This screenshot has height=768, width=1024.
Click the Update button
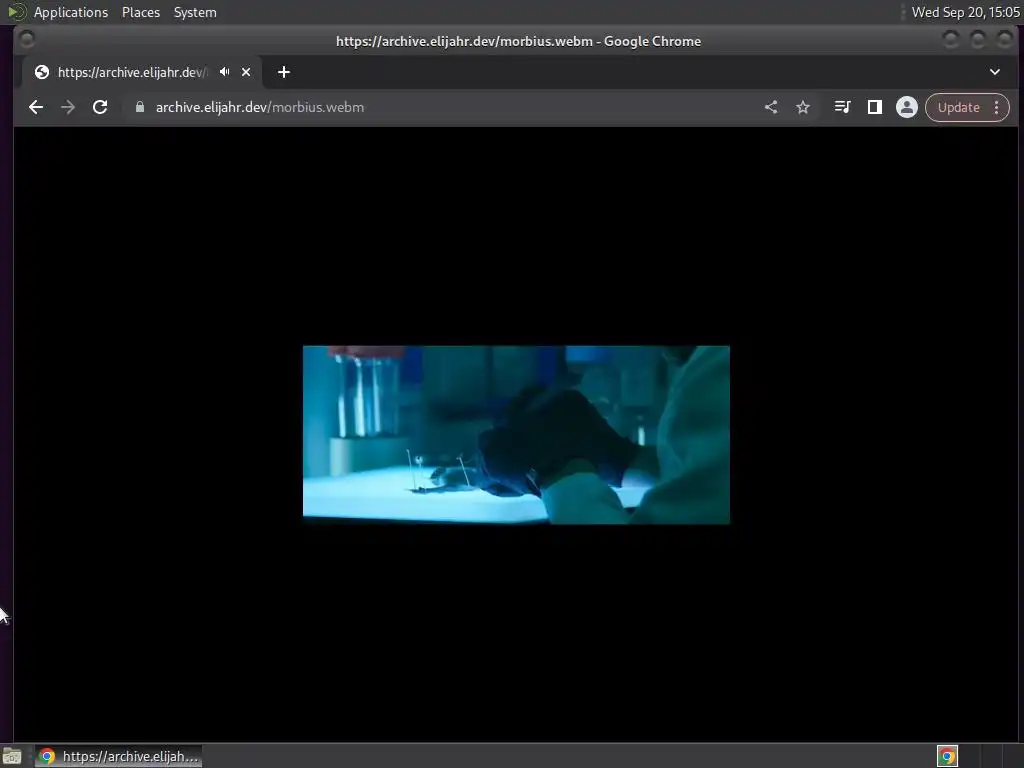[x=958, y=108]
